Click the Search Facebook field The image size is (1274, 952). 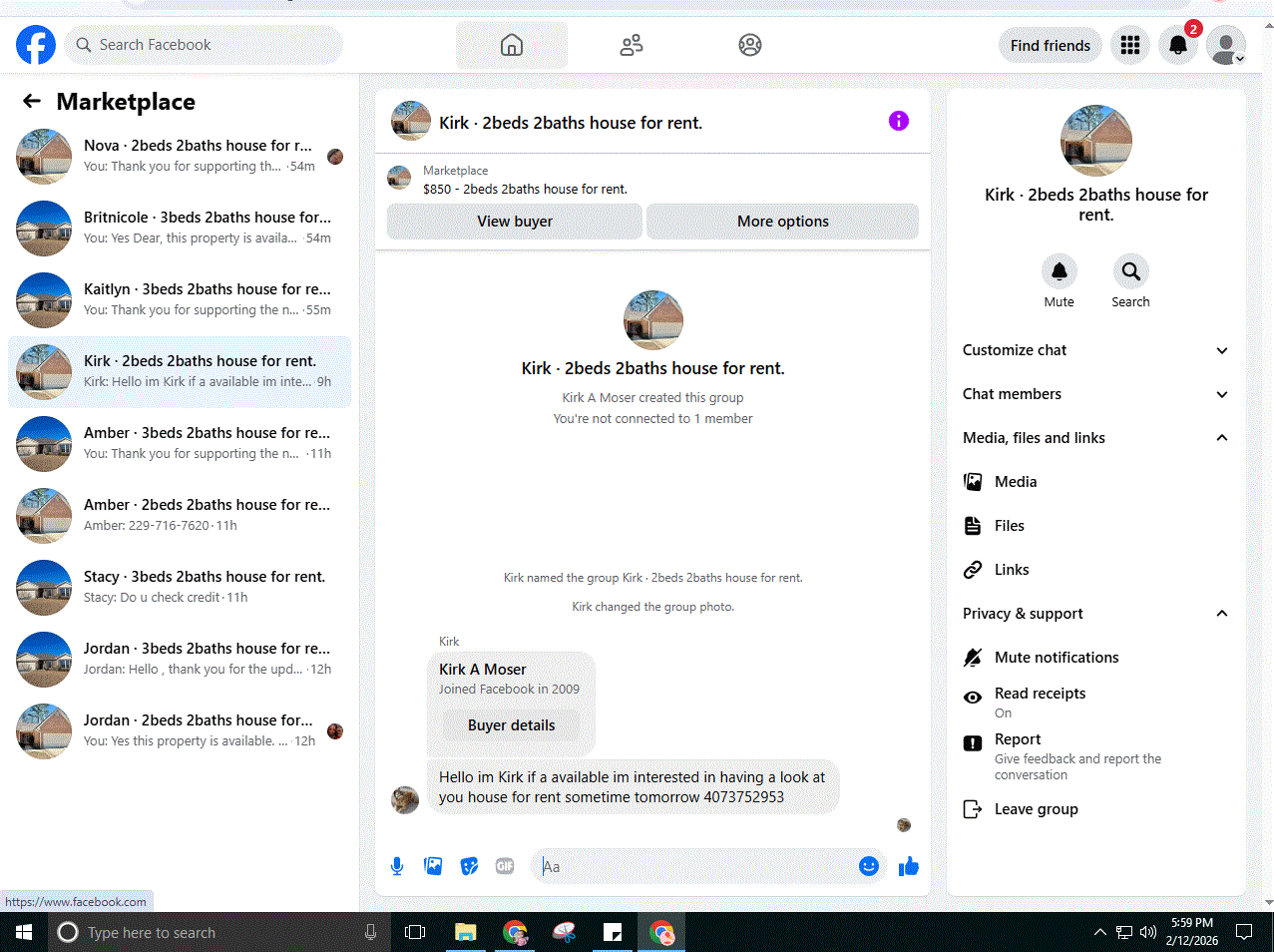204,45
